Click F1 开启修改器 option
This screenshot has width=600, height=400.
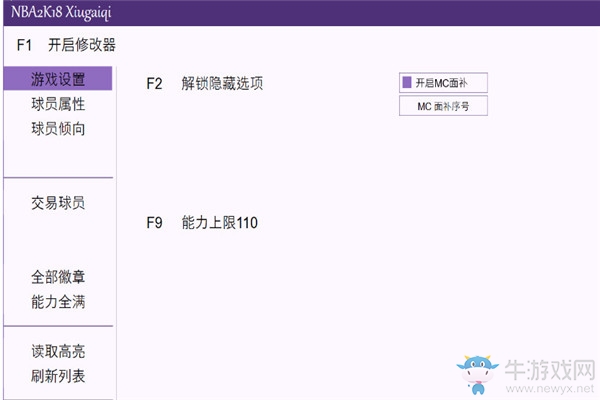pos(66,45)
